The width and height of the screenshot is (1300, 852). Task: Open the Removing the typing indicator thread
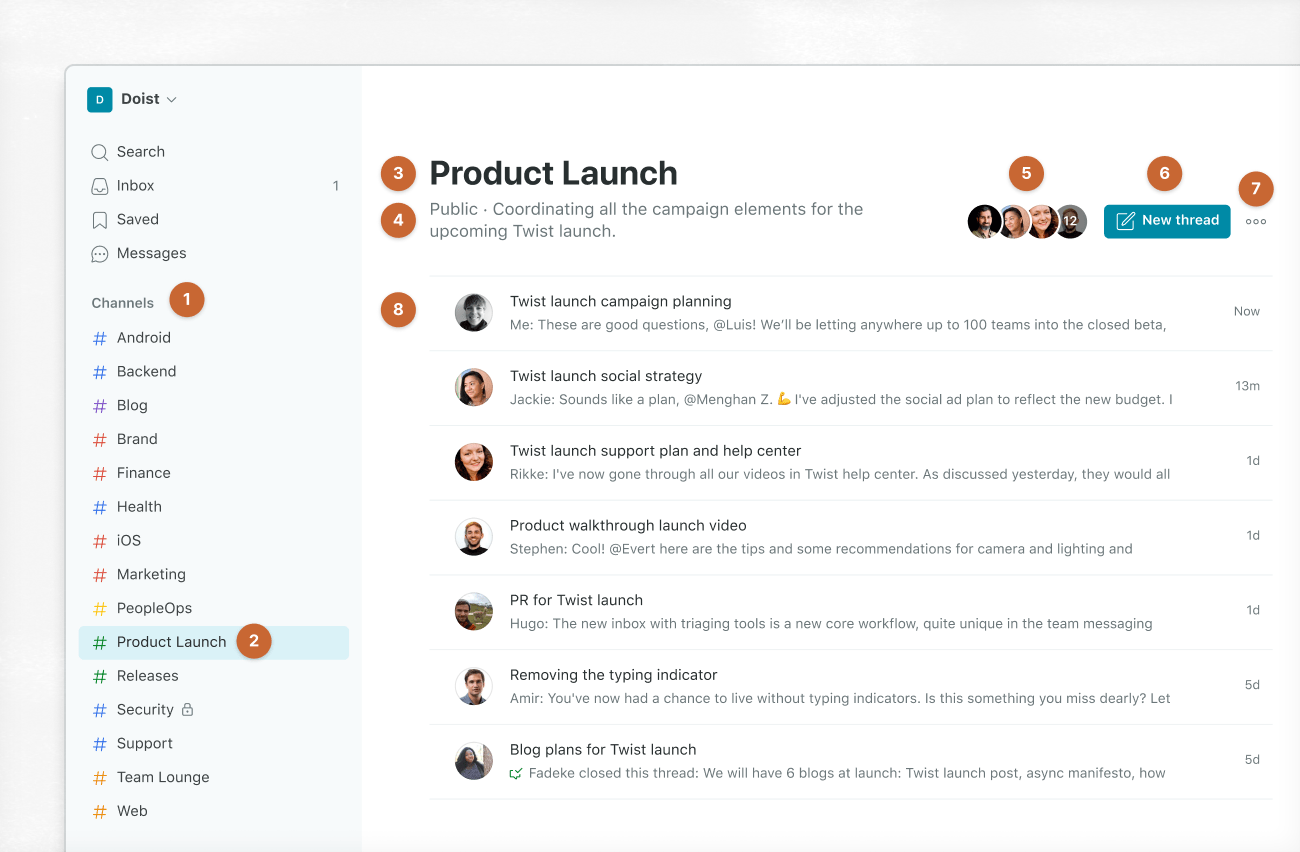(x=613, y=675)
